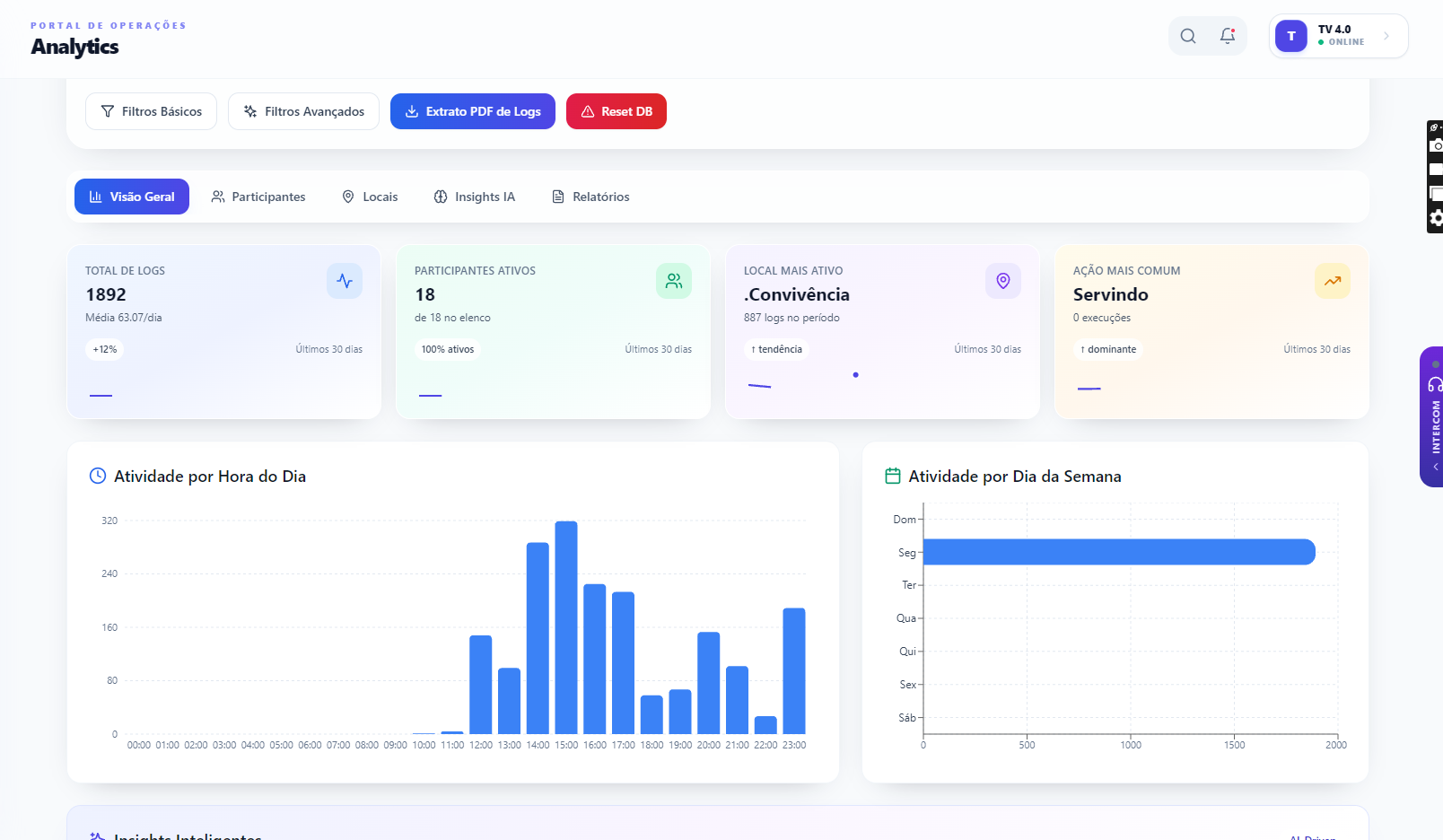Click the 14:00 bar in the hourly chart
The height and width of the screenshot is (840, 1443).
pyautogui.click(x=538, y=638)
